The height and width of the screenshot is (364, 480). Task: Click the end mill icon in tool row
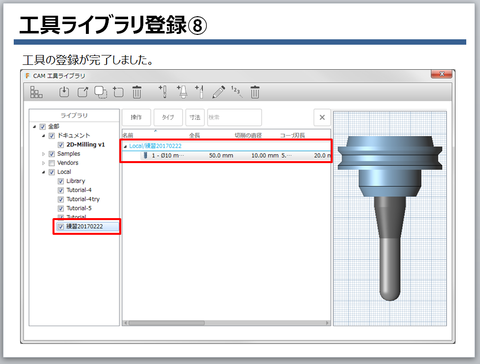(x=145, y=155)
